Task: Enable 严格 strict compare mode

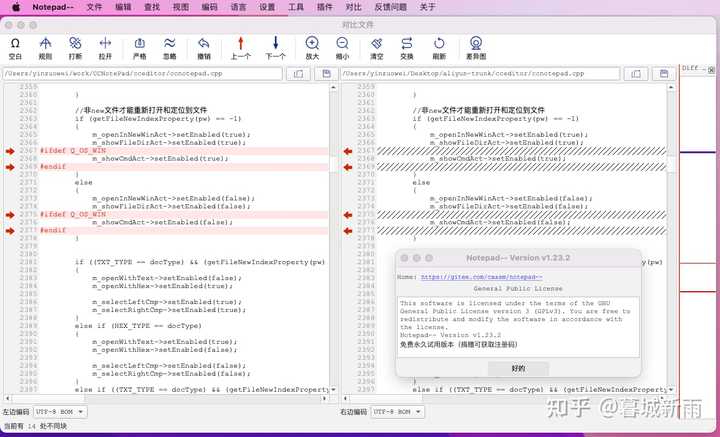Action: coord(140,48)
